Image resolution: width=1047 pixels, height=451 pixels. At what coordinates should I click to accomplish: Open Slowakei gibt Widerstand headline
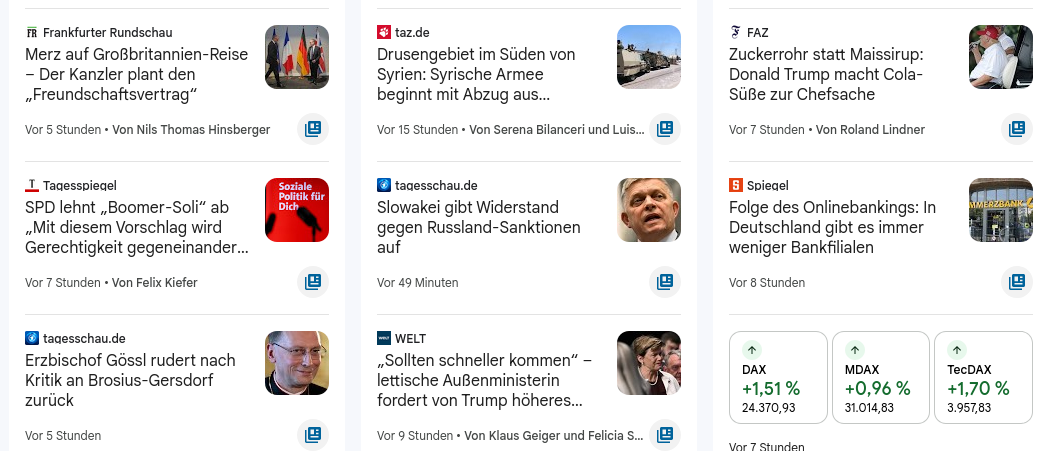tap(479, 227)
